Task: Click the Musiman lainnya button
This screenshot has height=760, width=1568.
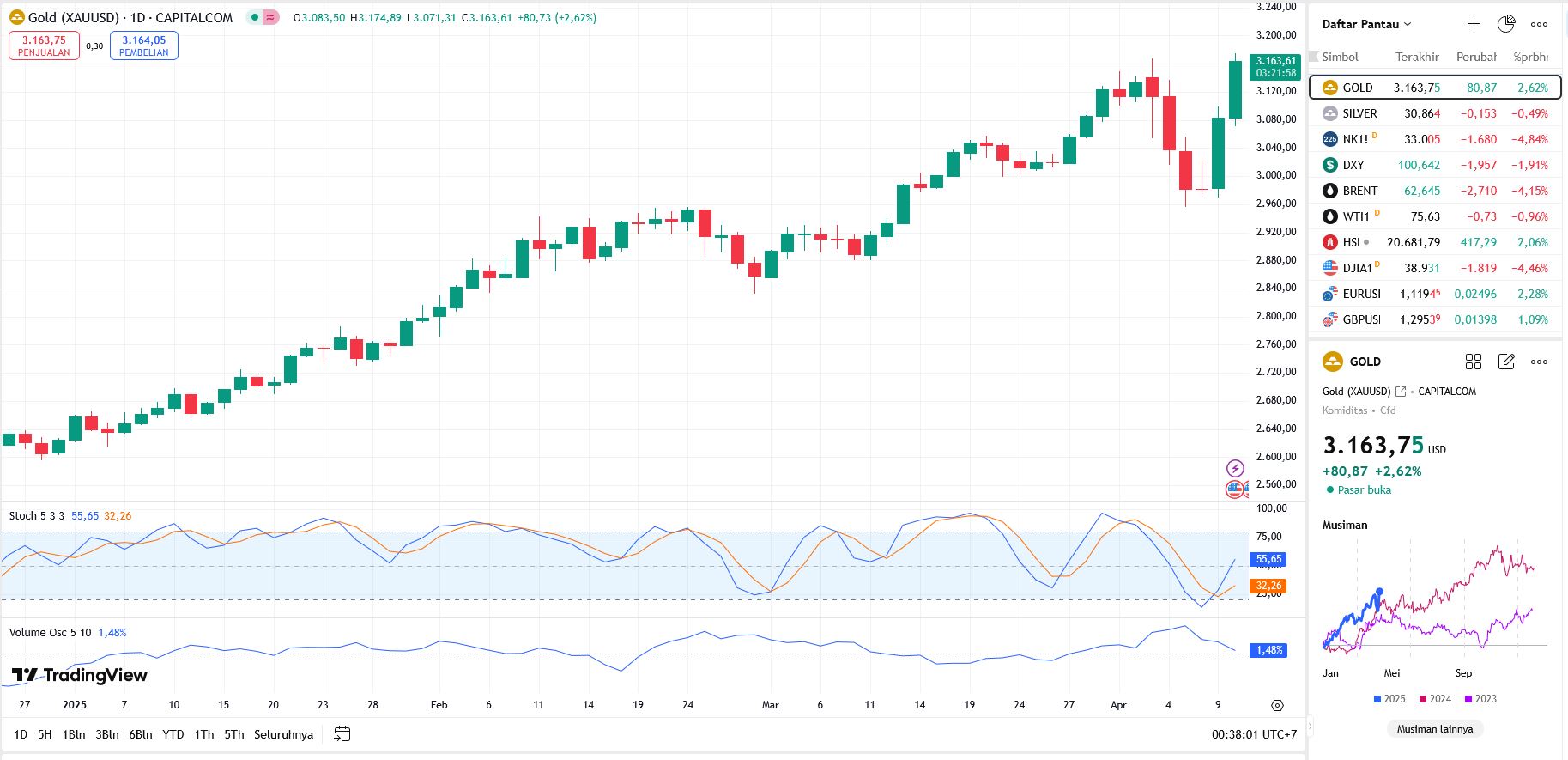Action: coord(1434,729)
